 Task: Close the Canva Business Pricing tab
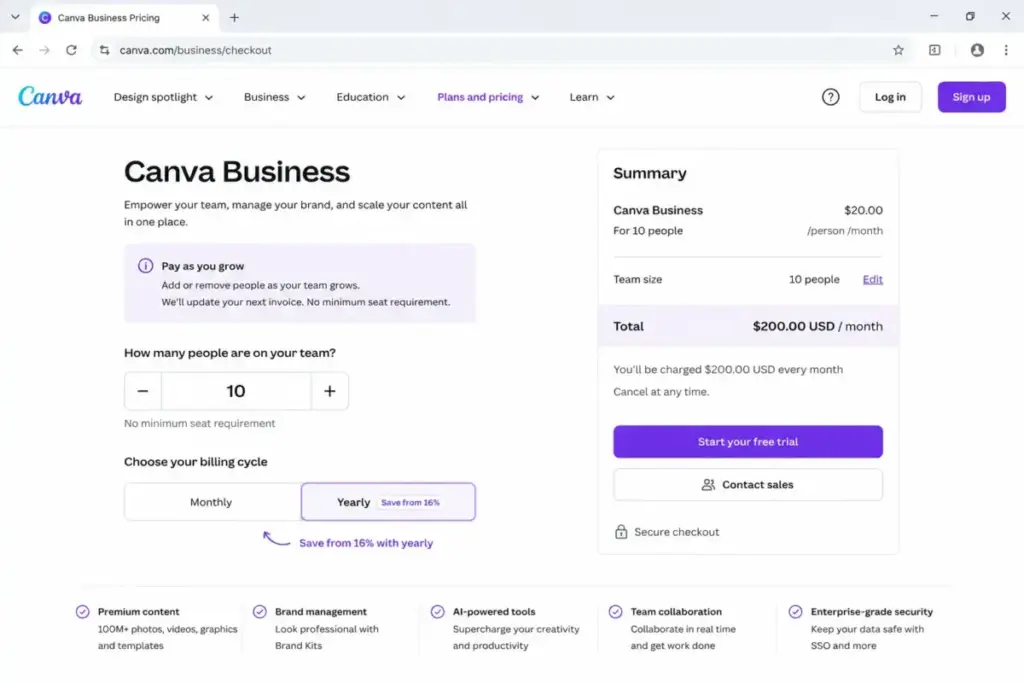point(206,18)
